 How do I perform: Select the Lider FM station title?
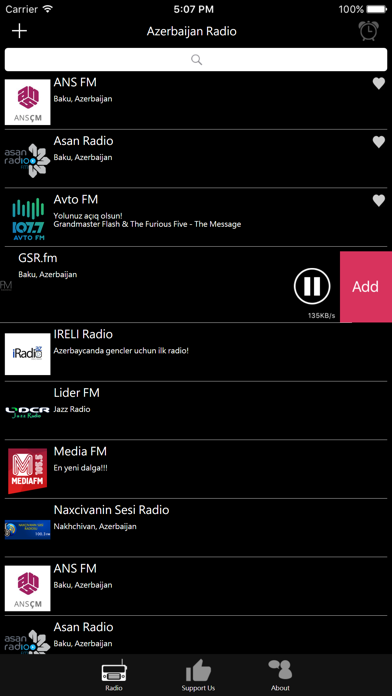point(76,392)
